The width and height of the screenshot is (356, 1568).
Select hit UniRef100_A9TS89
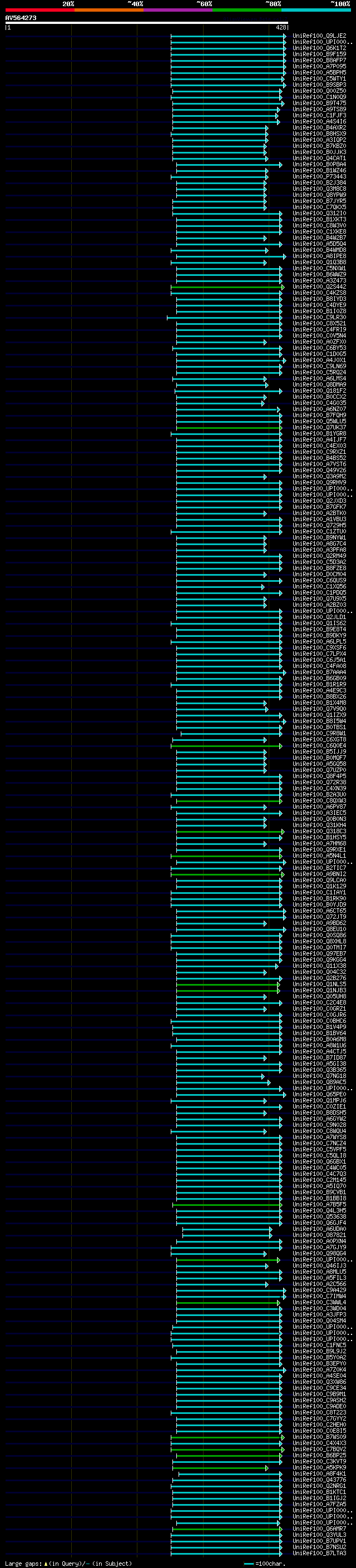point(319,109)
